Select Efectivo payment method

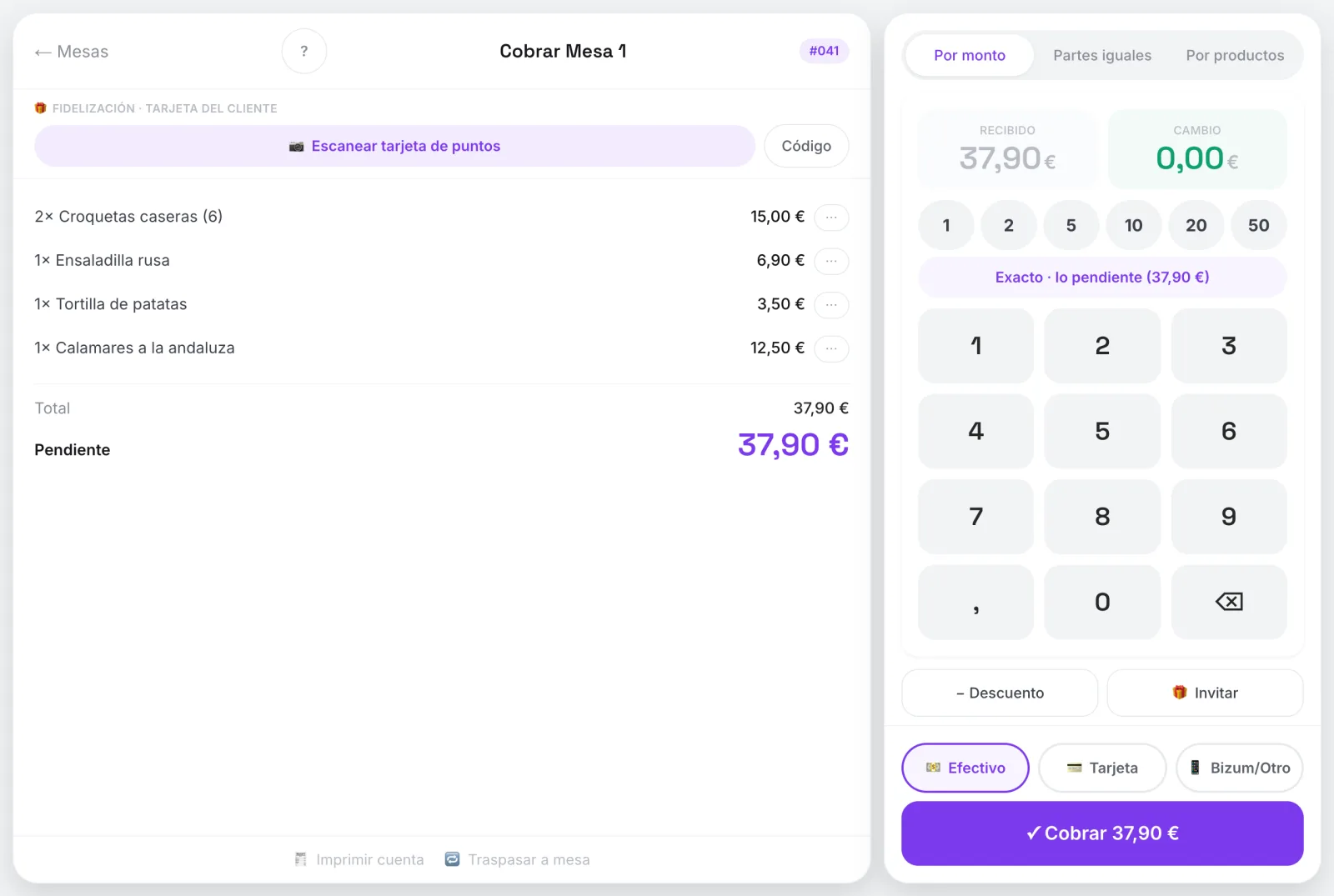(x=965, y=768)
